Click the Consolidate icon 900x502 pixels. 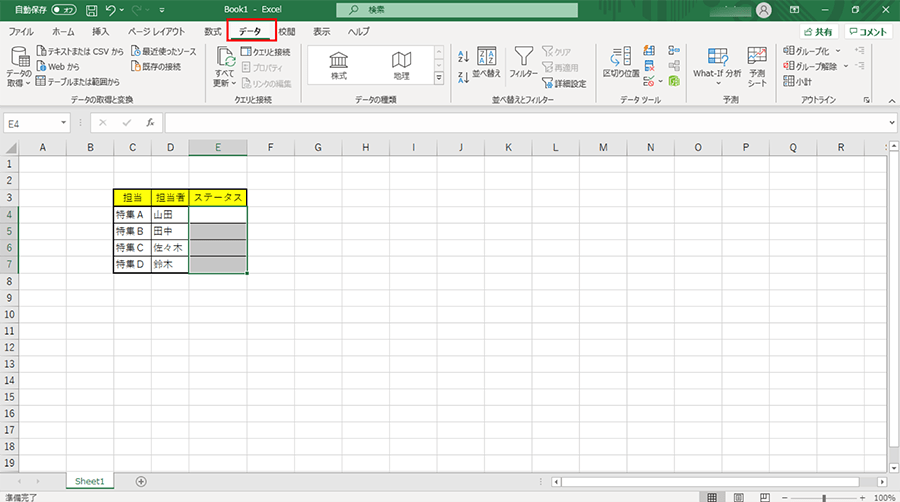tap(674, 51)
